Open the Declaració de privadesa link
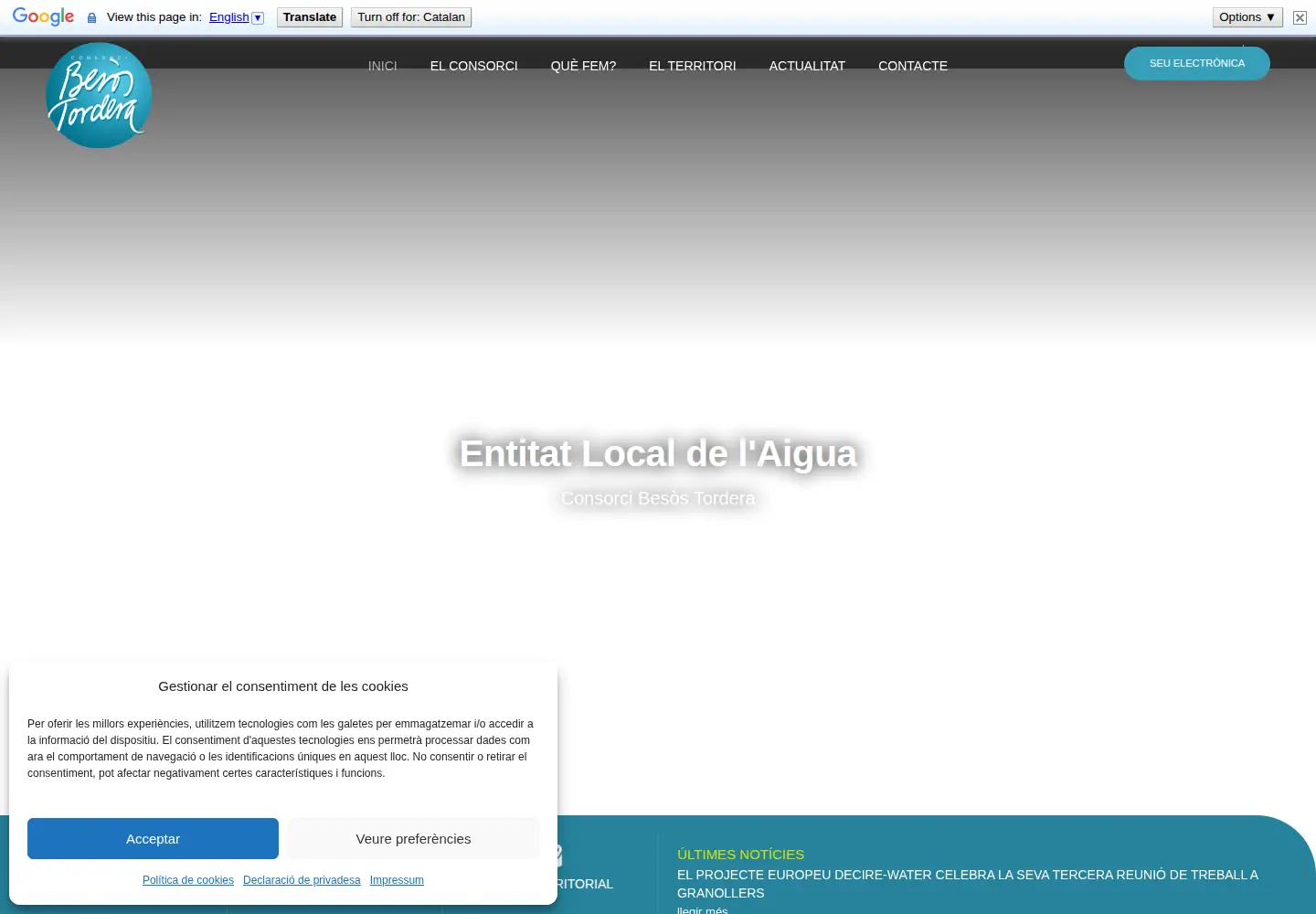This screenshot has width=1316, height=914. [x=302, y=880]
